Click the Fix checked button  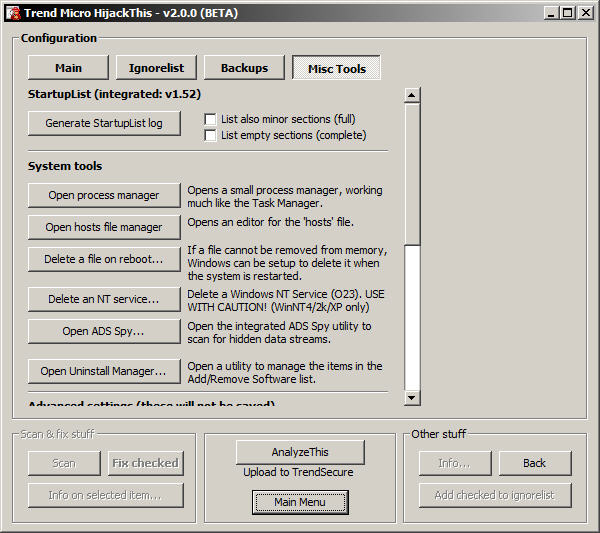point(145,463)
